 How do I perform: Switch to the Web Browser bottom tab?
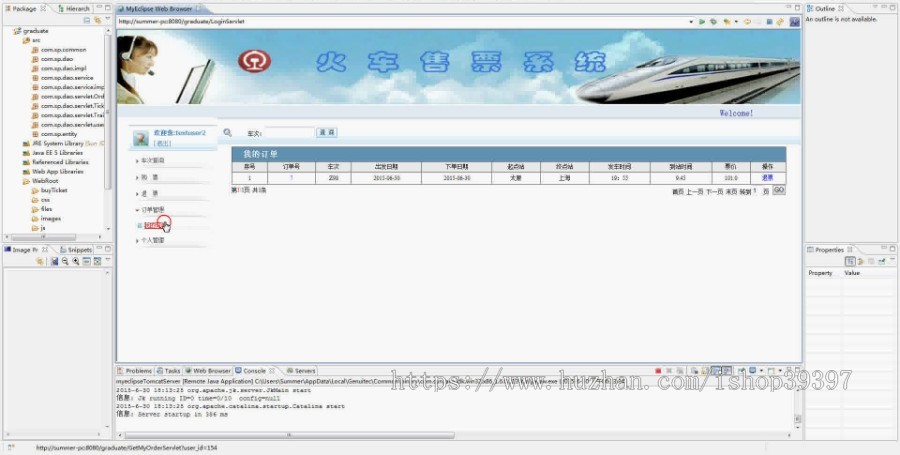[x=208, y=371]
